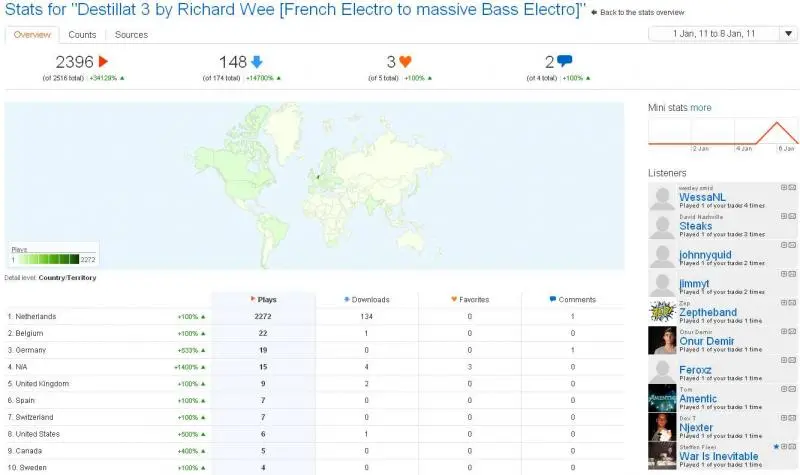800x475 pixels.
Task: Click the blue star icon beside War Is Inevitable
Action: point(776,446)
